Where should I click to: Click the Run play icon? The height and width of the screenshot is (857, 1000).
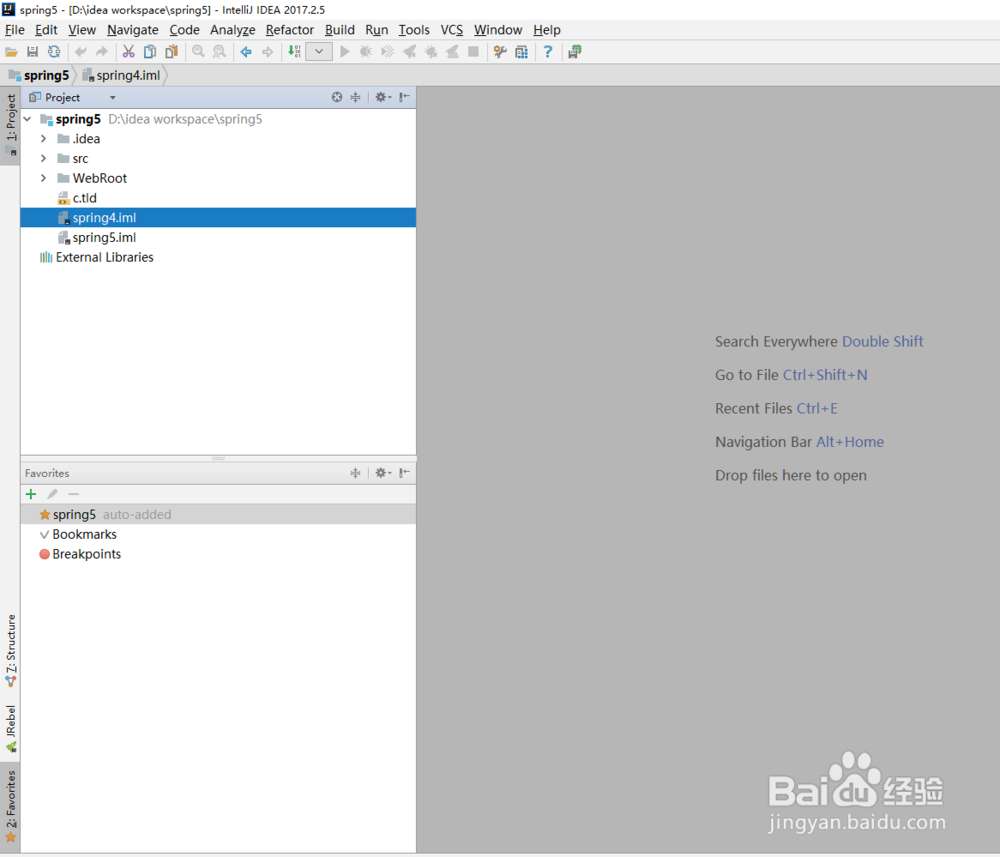click(344, 52)
